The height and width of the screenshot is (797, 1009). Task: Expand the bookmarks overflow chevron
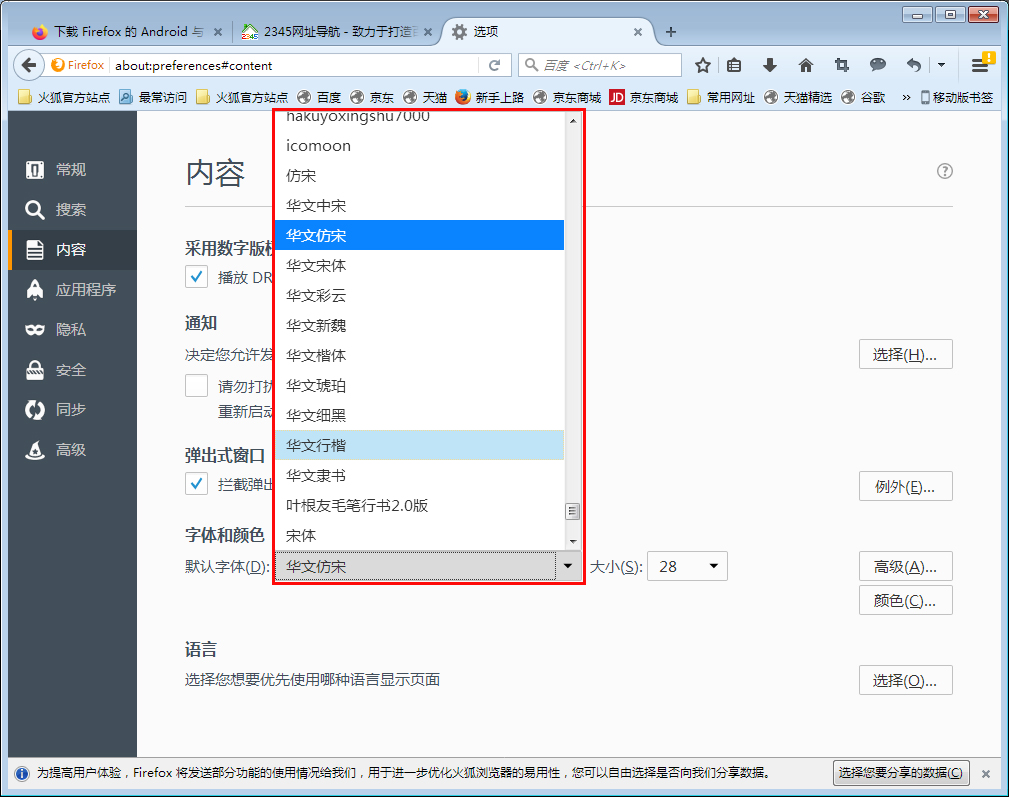pos(904,97)
